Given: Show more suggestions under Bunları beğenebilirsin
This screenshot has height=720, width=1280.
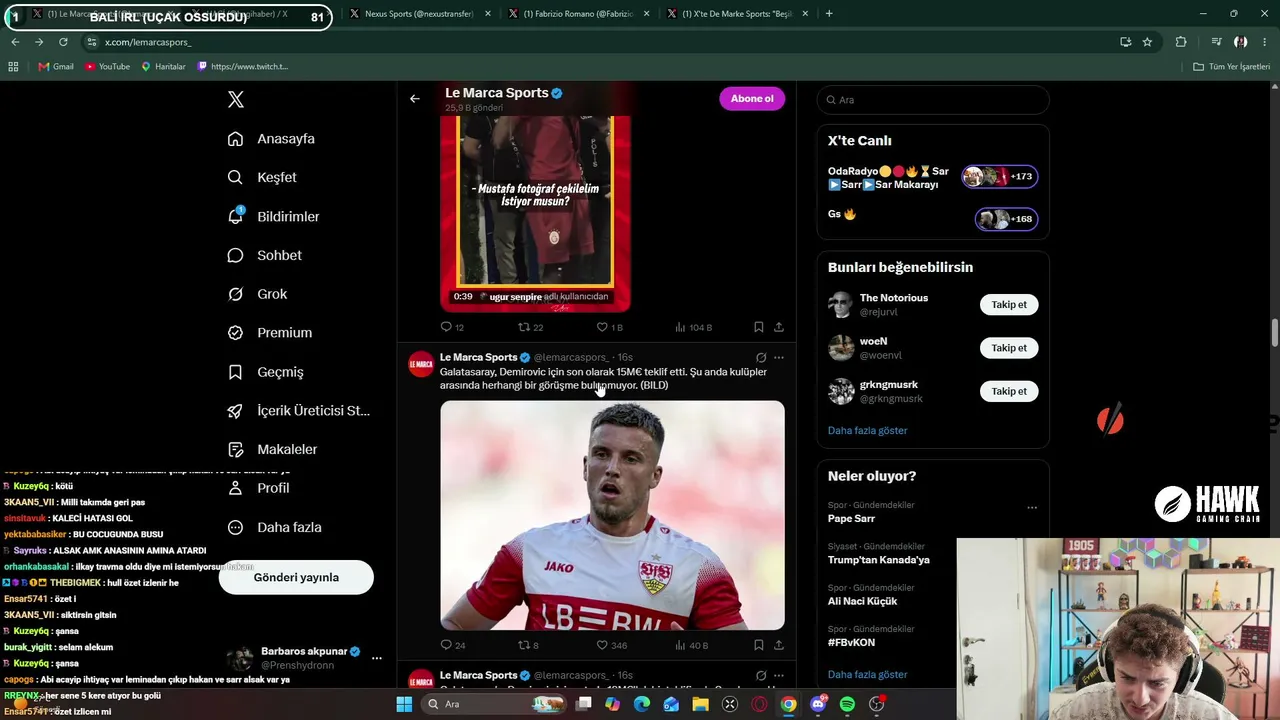Looking at the screenshot, I should point(867,430).
